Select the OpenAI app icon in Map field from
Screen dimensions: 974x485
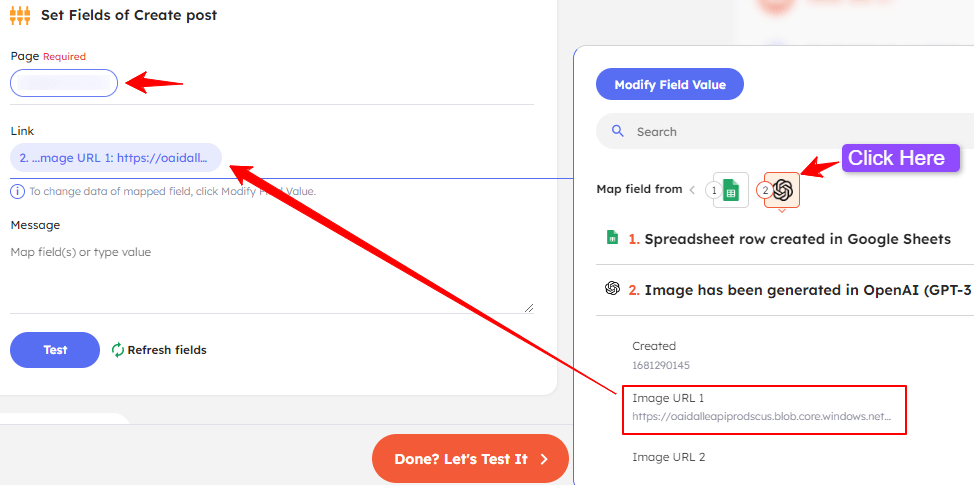pyautogui.click(x=782, y=190)
